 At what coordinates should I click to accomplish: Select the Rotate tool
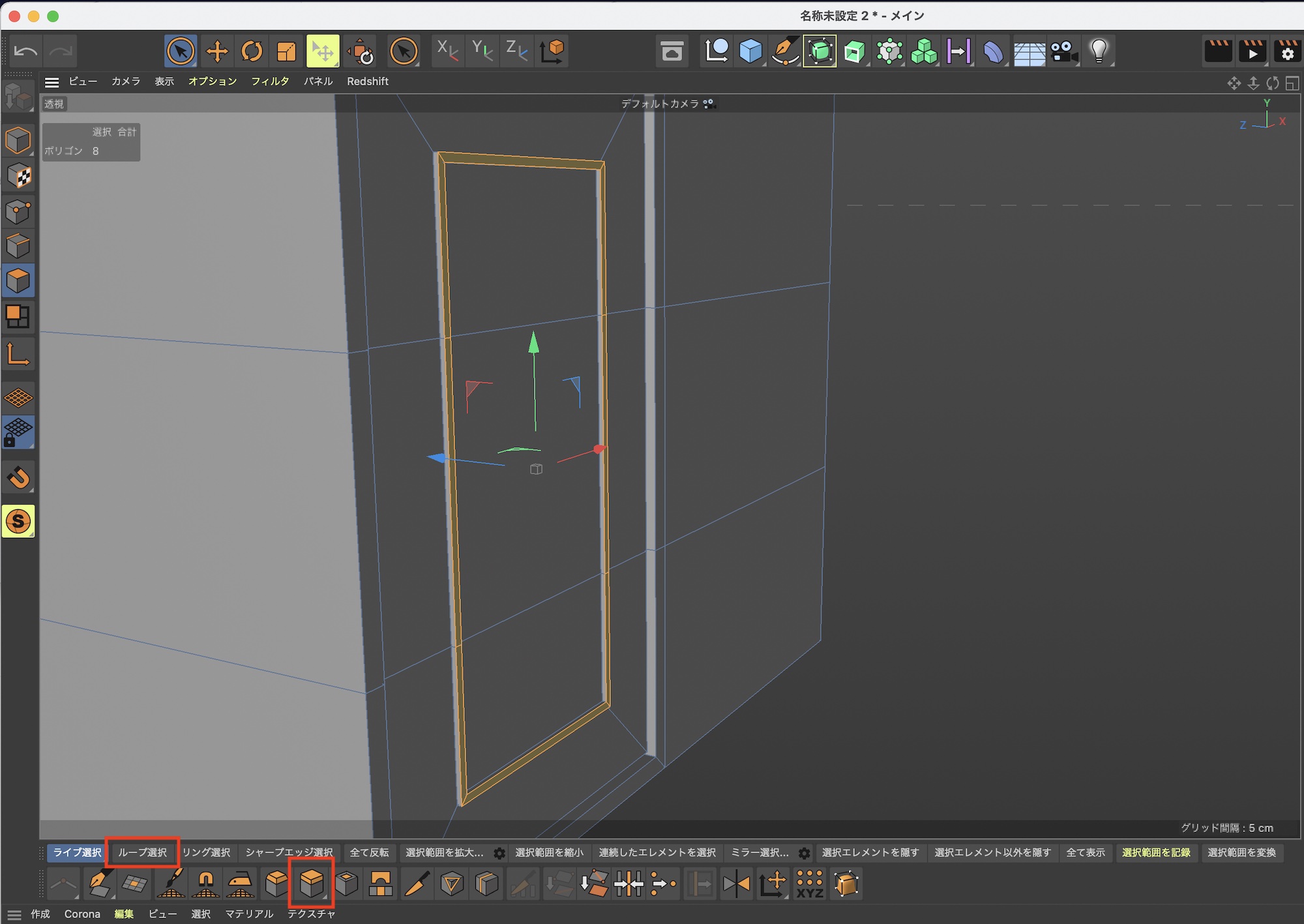(x=252, y=51)
